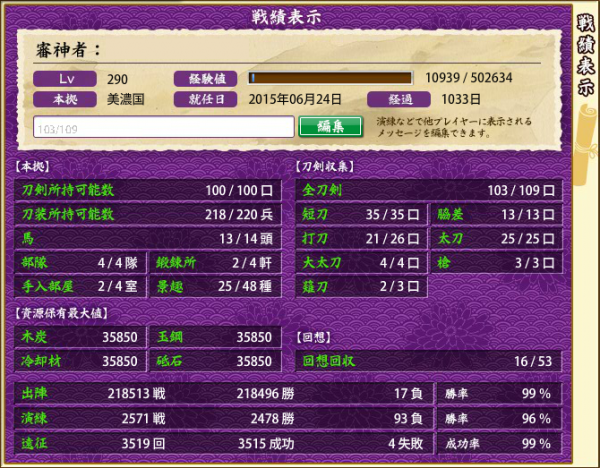Click the 【刀剣収集】 section heading
The width and height of the screenshot is (600, 468).
(x=324, y=166)
